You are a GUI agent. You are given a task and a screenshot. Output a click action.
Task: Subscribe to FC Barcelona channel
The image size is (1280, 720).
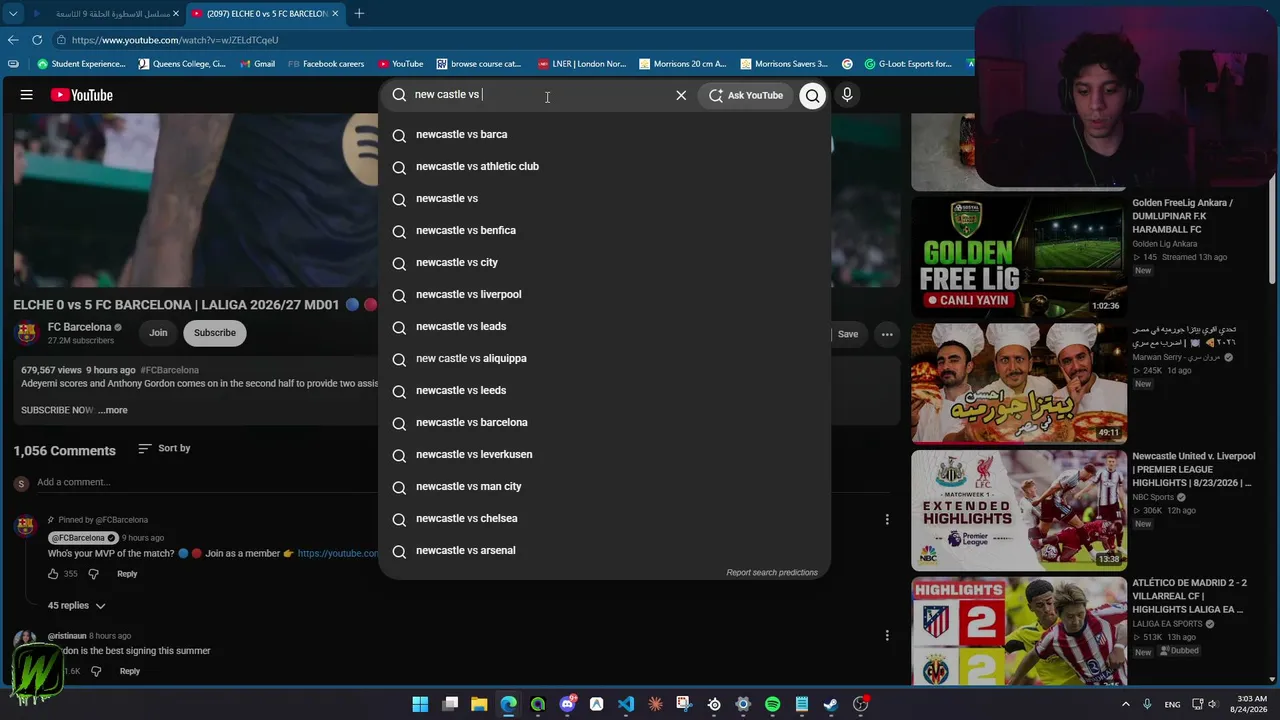point(215,333)
